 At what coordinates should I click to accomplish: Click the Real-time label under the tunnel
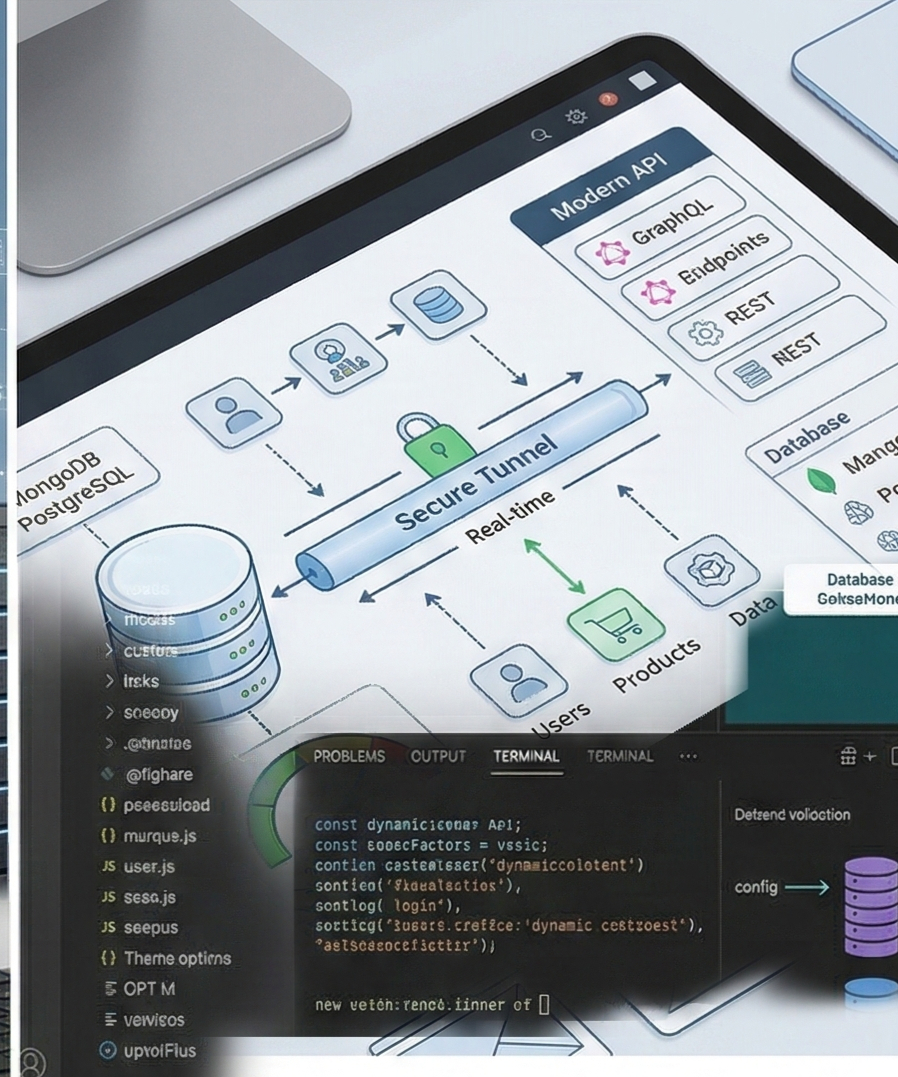(x=509, y=517)
